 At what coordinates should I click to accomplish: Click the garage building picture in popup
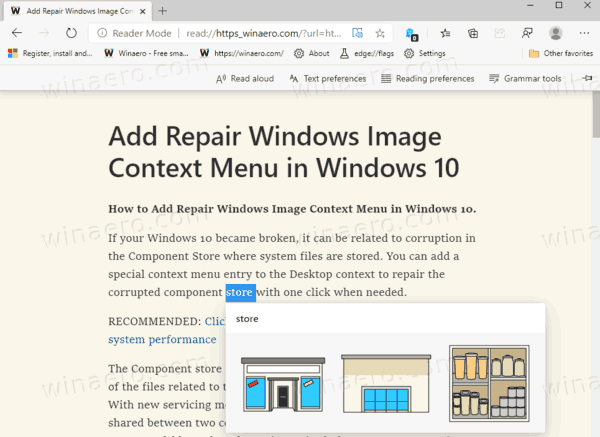[386, 383]
